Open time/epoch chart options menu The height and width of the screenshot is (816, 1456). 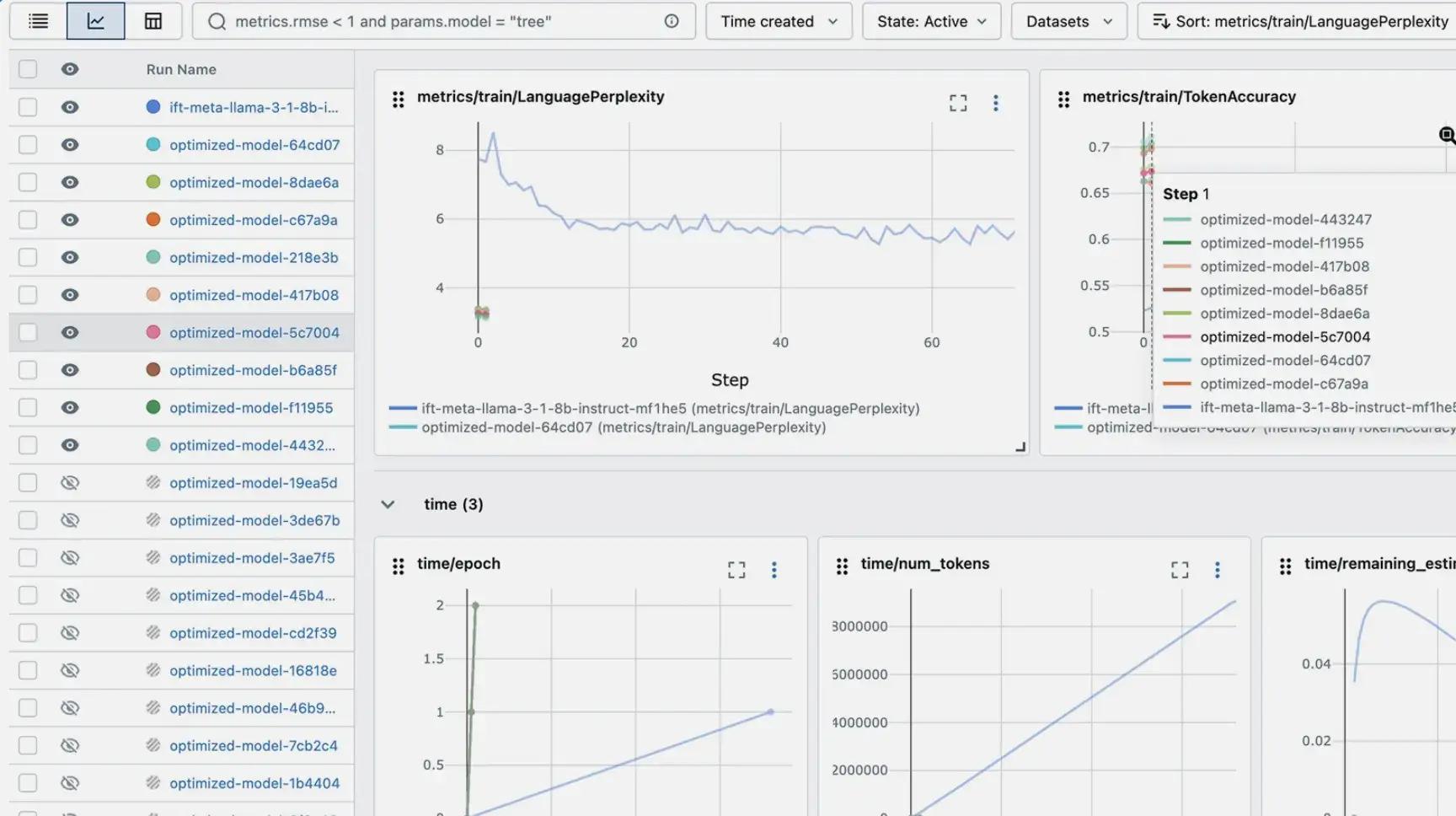(774, 570)
